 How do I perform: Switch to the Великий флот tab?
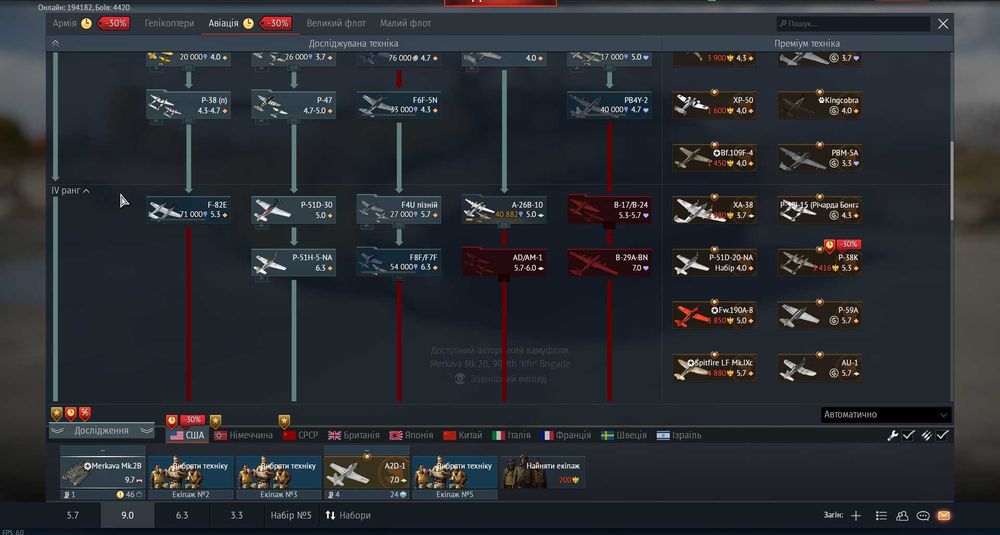click(x=336, y=23)
